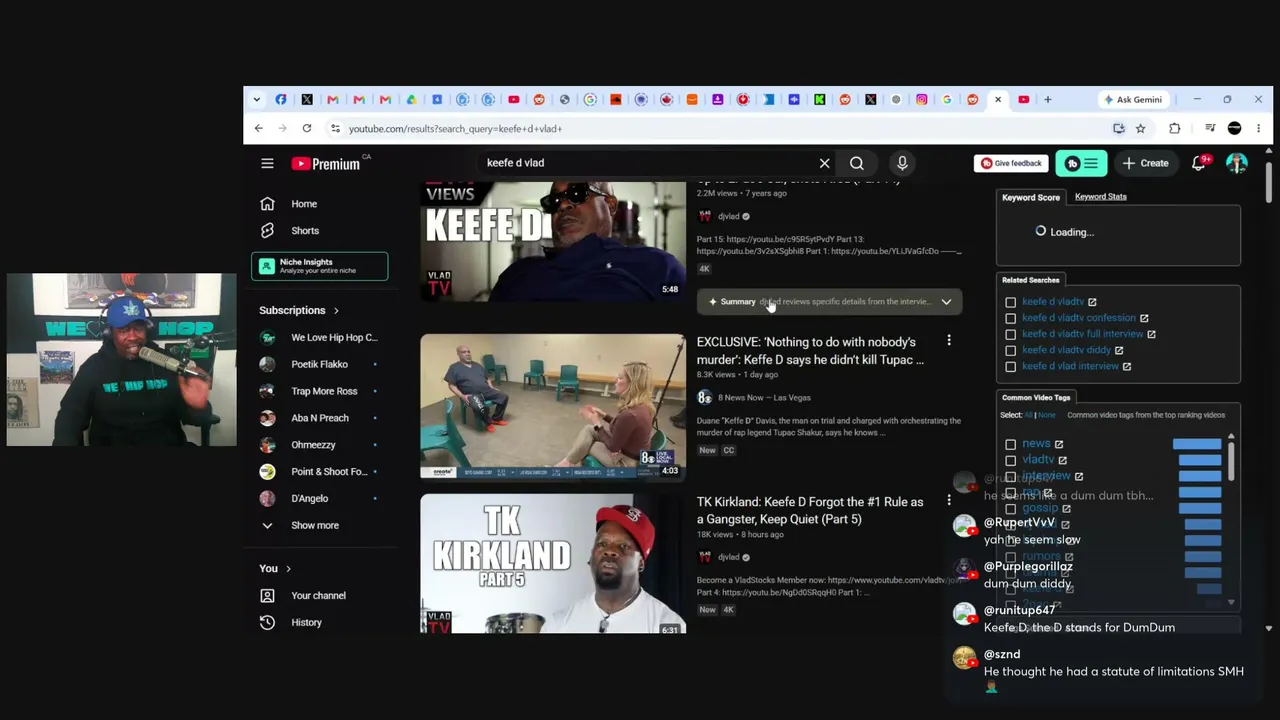
Task: Check 'keefe d vlad interview' checkbox
Action: [1010, 366]
